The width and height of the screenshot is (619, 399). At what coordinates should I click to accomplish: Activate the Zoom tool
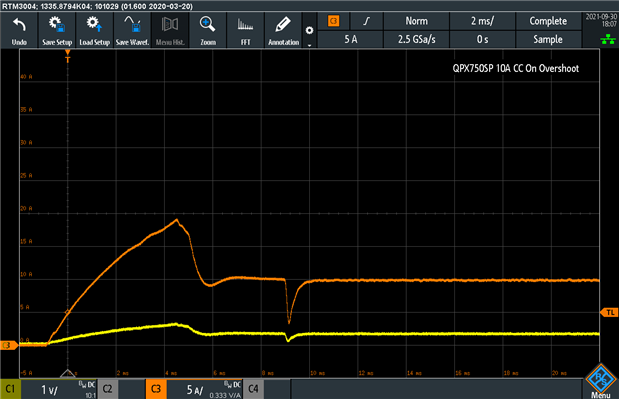[208, 30]
